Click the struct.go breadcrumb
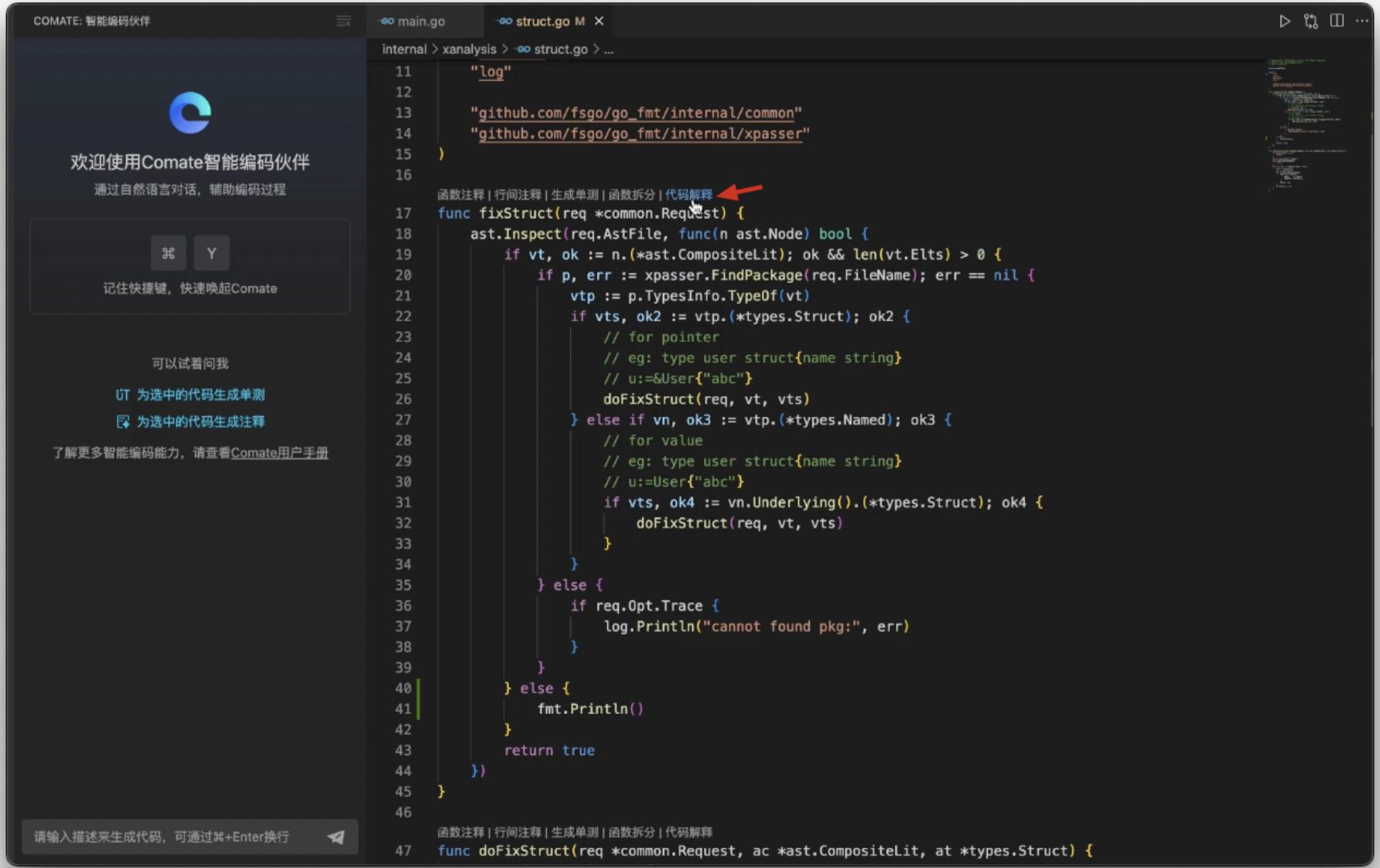The height and width of the screenshot is (868, 1380). [x=560, y=50]
